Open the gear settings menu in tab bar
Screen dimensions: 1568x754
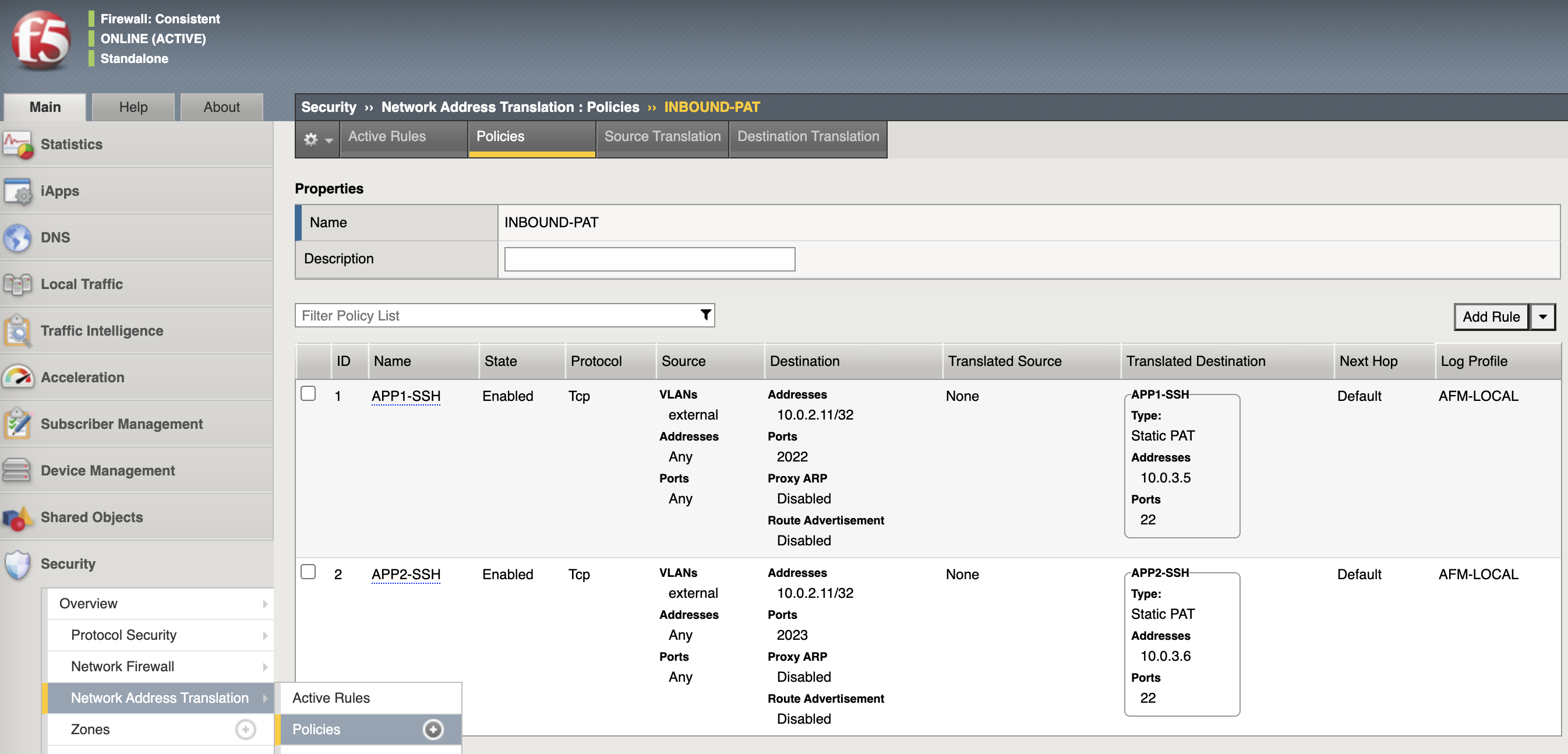pyautogui.click(x=318, y=139)
